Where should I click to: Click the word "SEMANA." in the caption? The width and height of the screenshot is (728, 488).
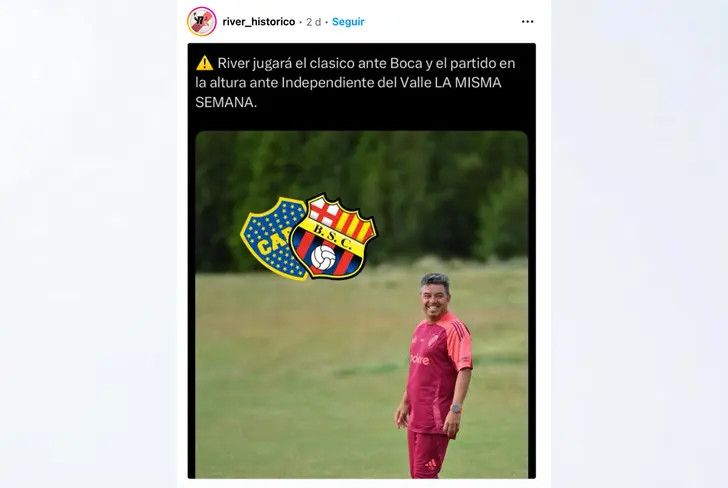pyautogui.click(x=226, y=102)
